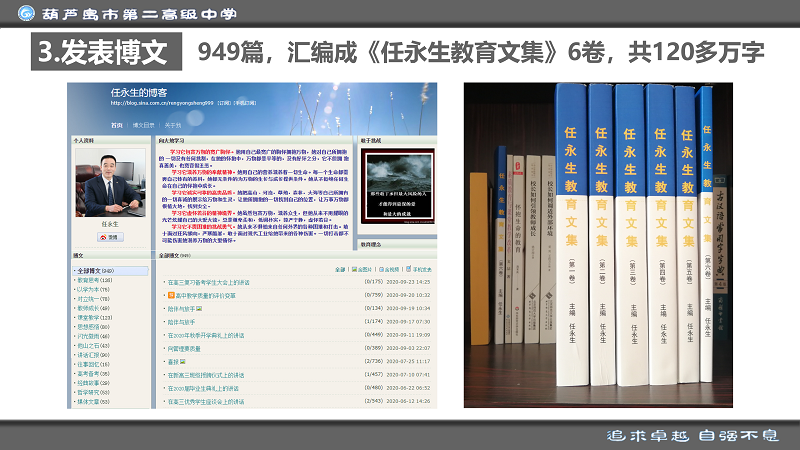Image resolution: width=800 pixels, height=450 pixels.
Task: Click the 含图片 filter icon
Action: pos(354,269)
